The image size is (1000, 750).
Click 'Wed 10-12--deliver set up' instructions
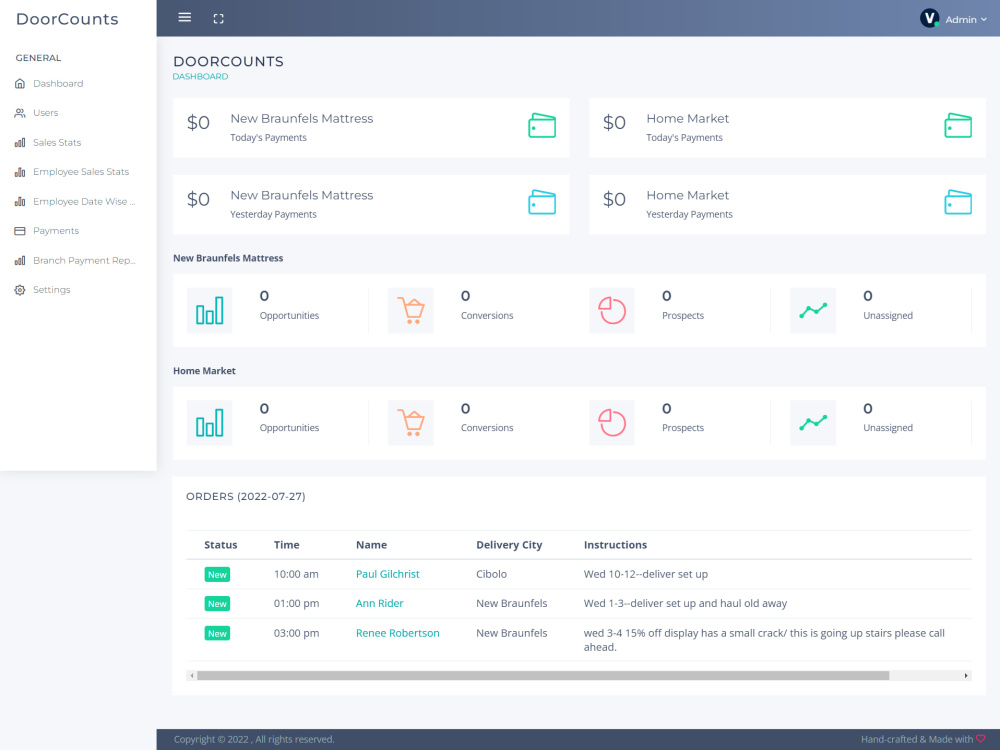pyautogui.click(x=645, y=574)
